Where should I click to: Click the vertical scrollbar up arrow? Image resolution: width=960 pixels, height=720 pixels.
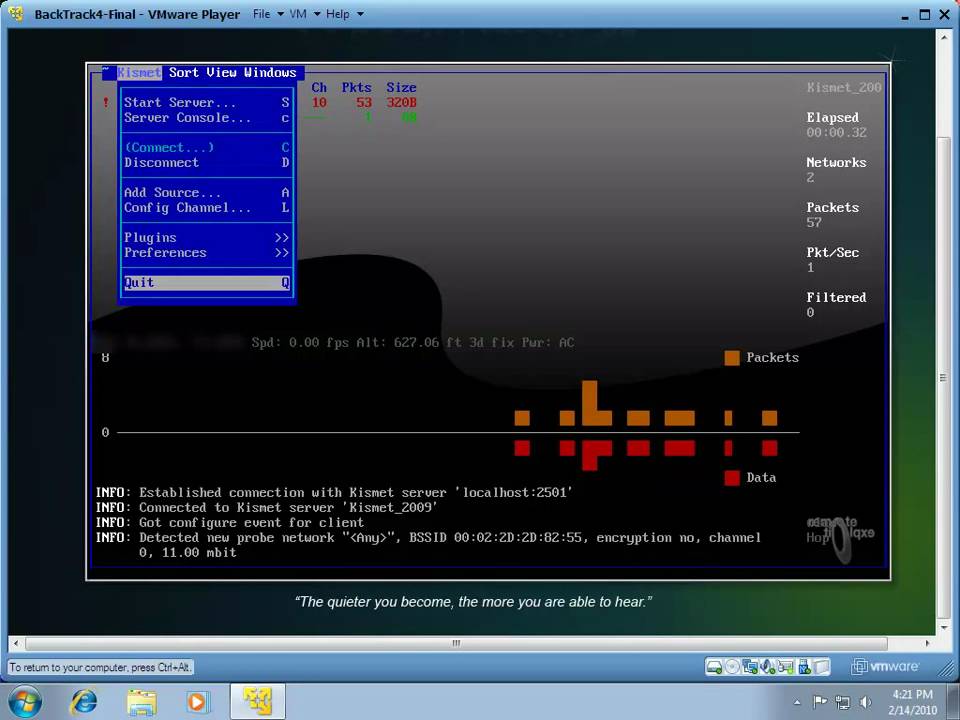coord(943,37)
